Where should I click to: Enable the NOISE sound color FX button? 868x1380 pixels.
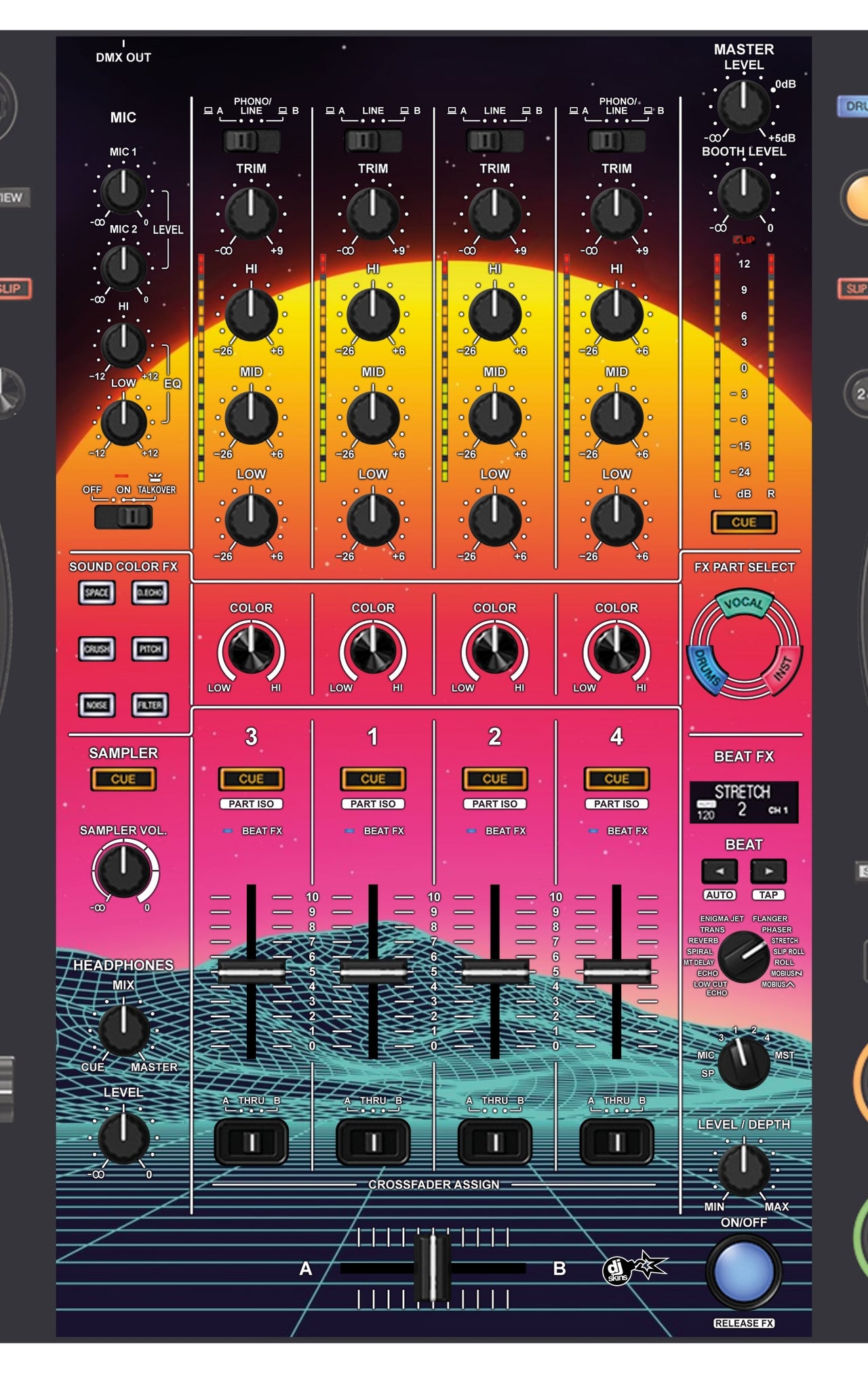click(96, 705)
